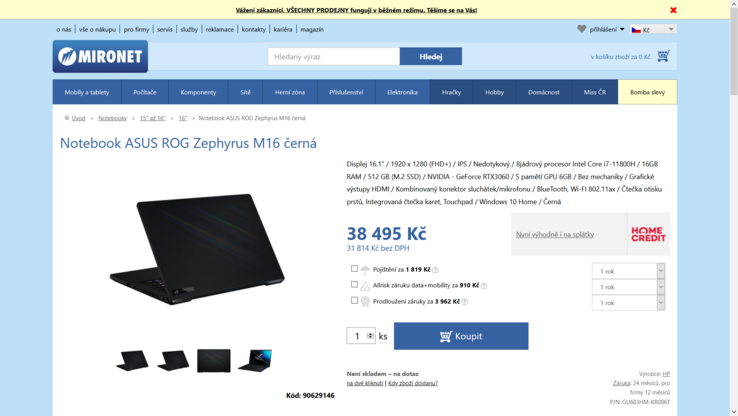Open Komponenty menu
The image size is (738, 416).
(198, 92)
